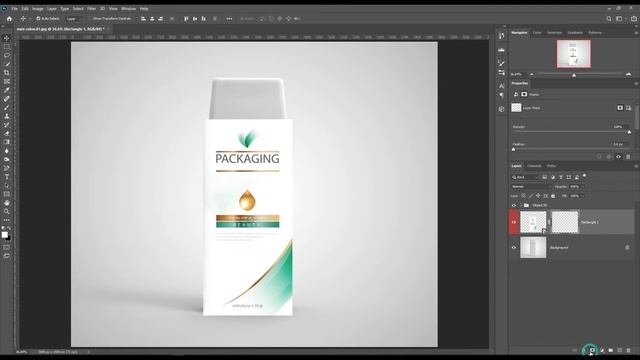Select the Rectangular Marquee tool
Viewport: 640px width, 360px height.
tap(7, 47)
